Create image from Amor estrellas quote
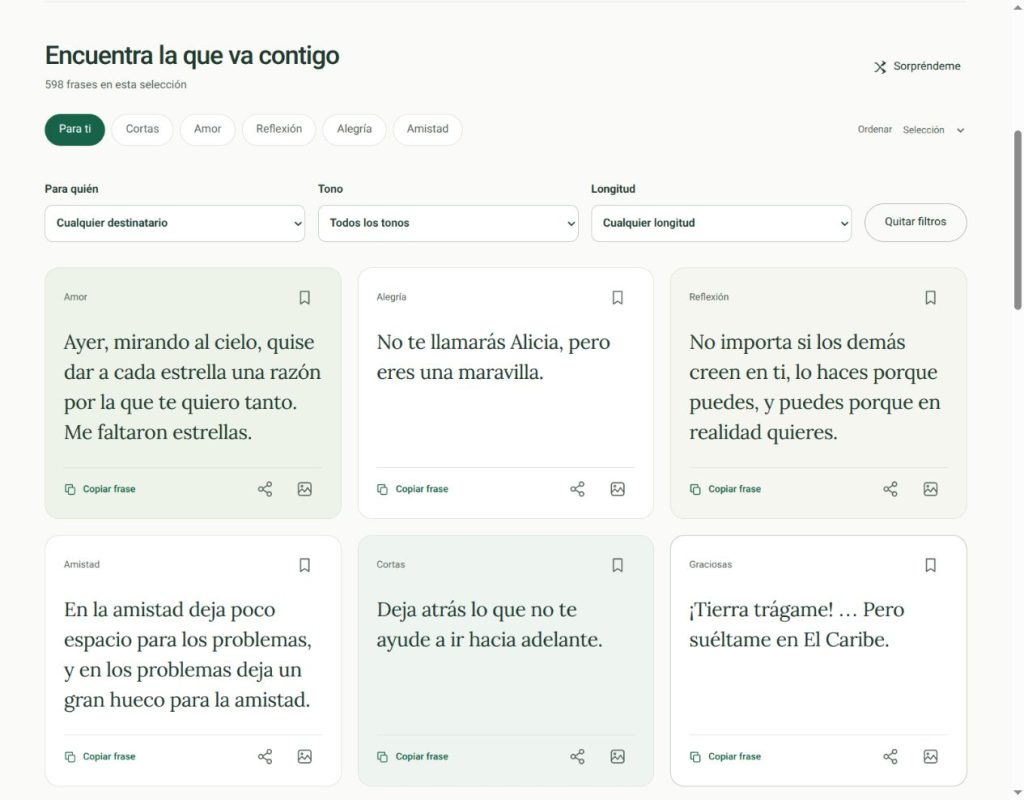 click(304, 489)
